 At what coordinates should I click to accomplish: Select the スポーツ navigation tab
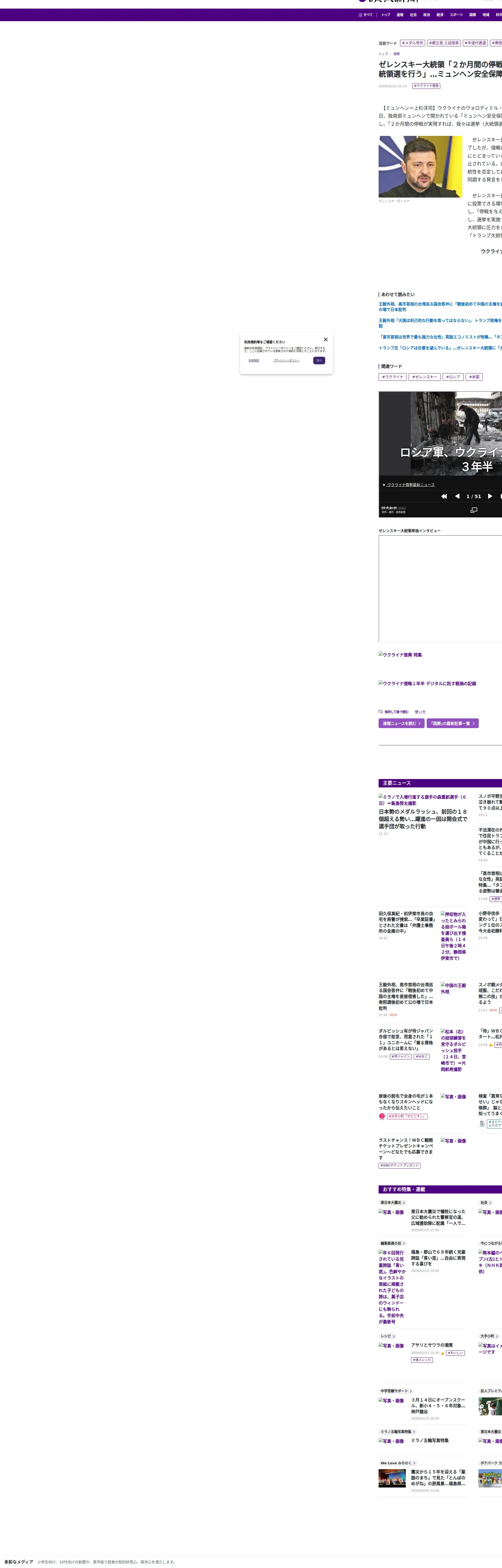[x=456, y=15]
